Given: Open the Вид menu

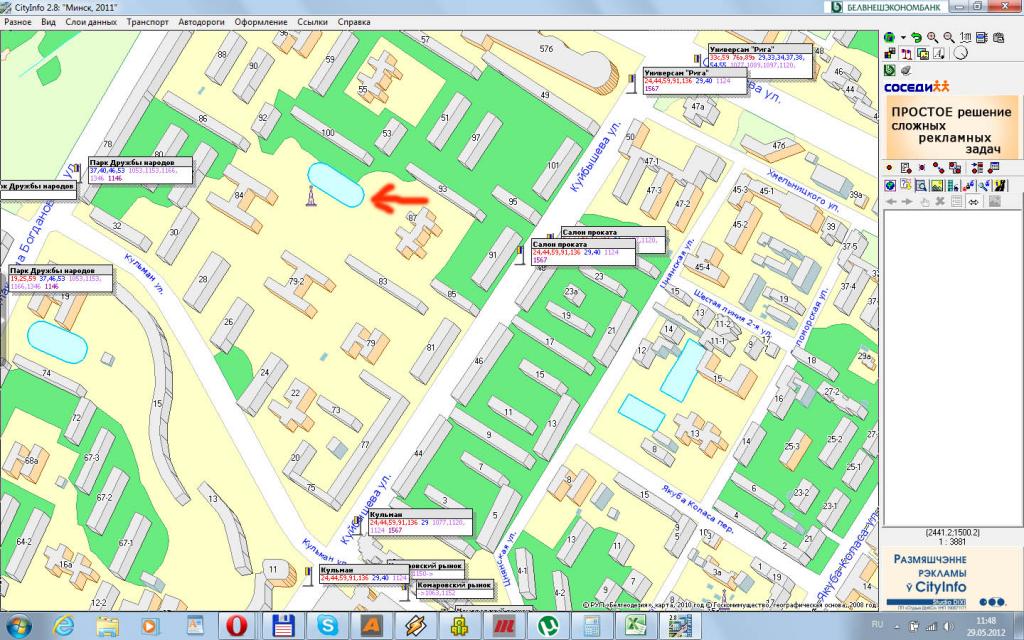Looking at the screenshot, I should (x=48, y=22).
